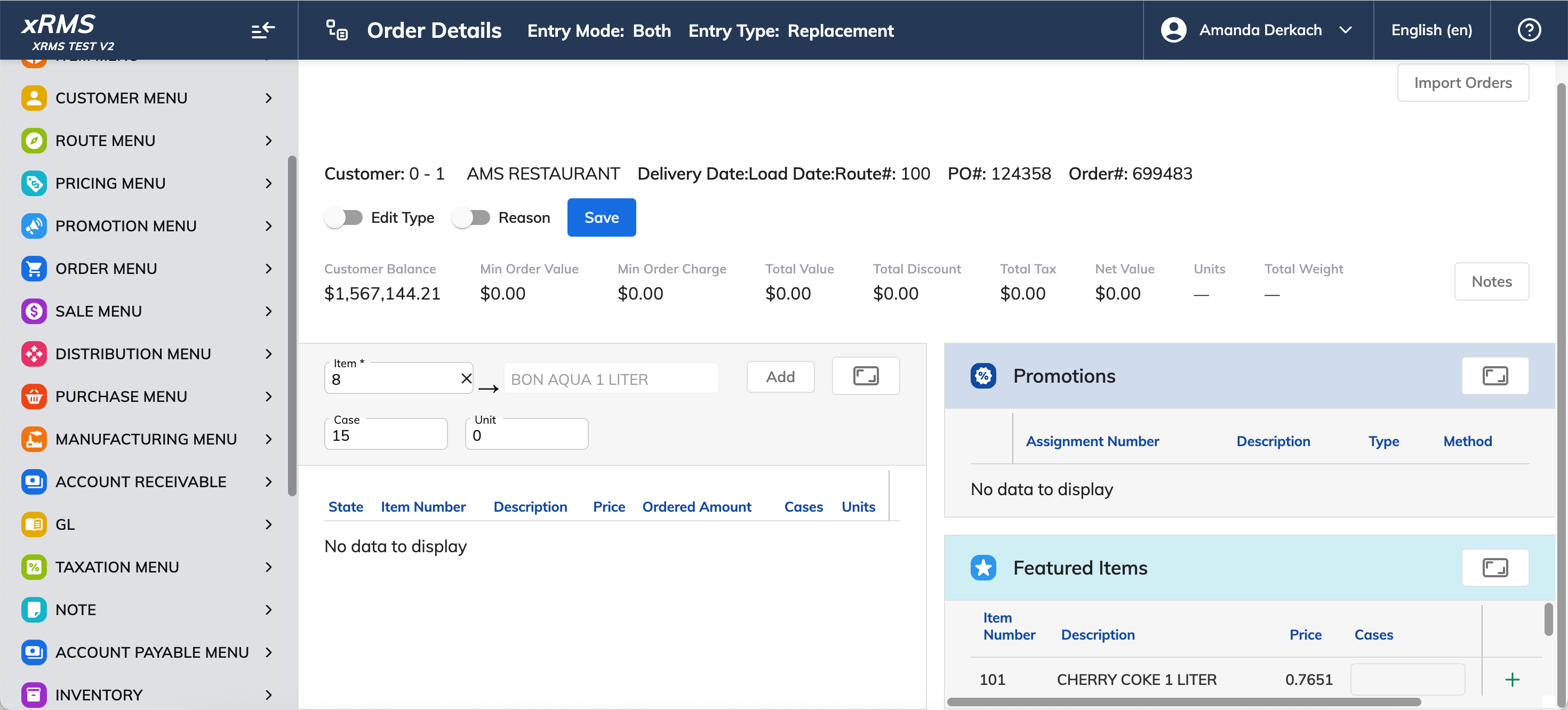Open the TAXATION MENU item
1568x710 pixels.
pyautogui.click(x=148, y=567)
